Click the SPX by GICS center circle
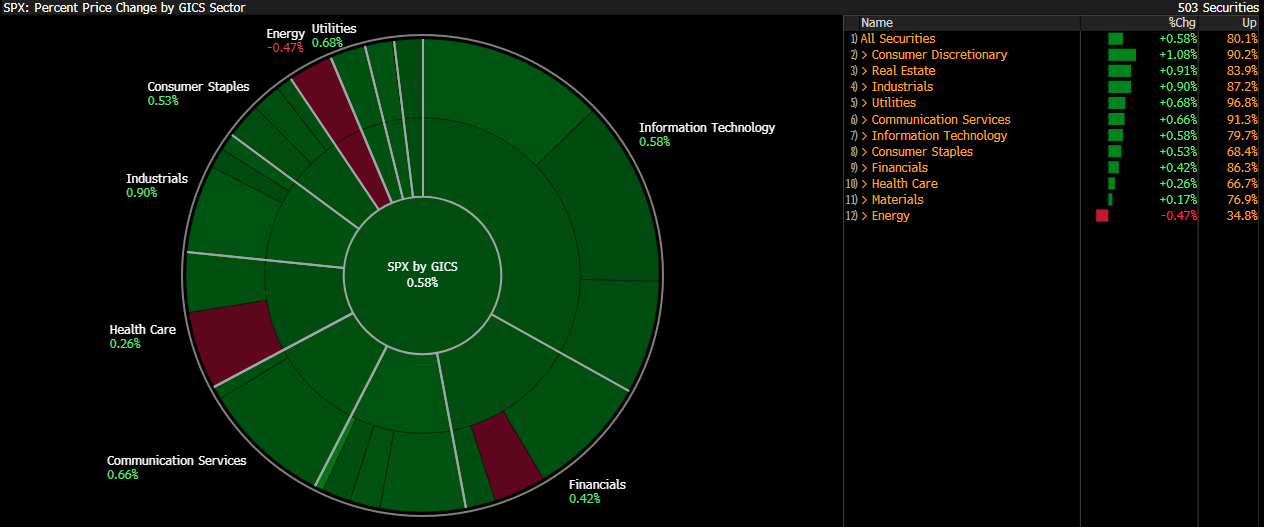 (x=422, y=275)
